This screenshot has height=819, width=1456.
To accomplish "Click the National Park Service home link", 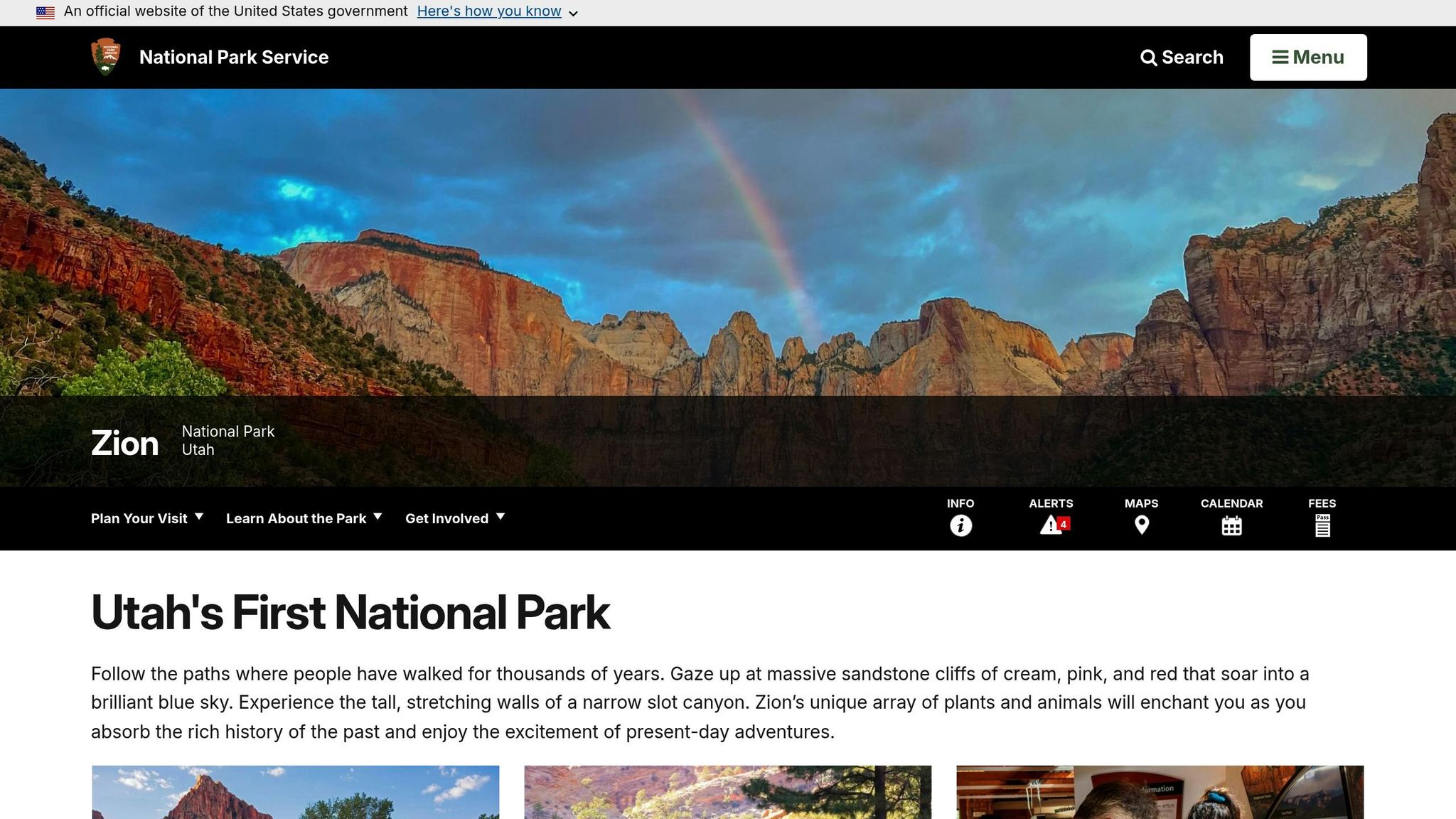I will point(234,57).
